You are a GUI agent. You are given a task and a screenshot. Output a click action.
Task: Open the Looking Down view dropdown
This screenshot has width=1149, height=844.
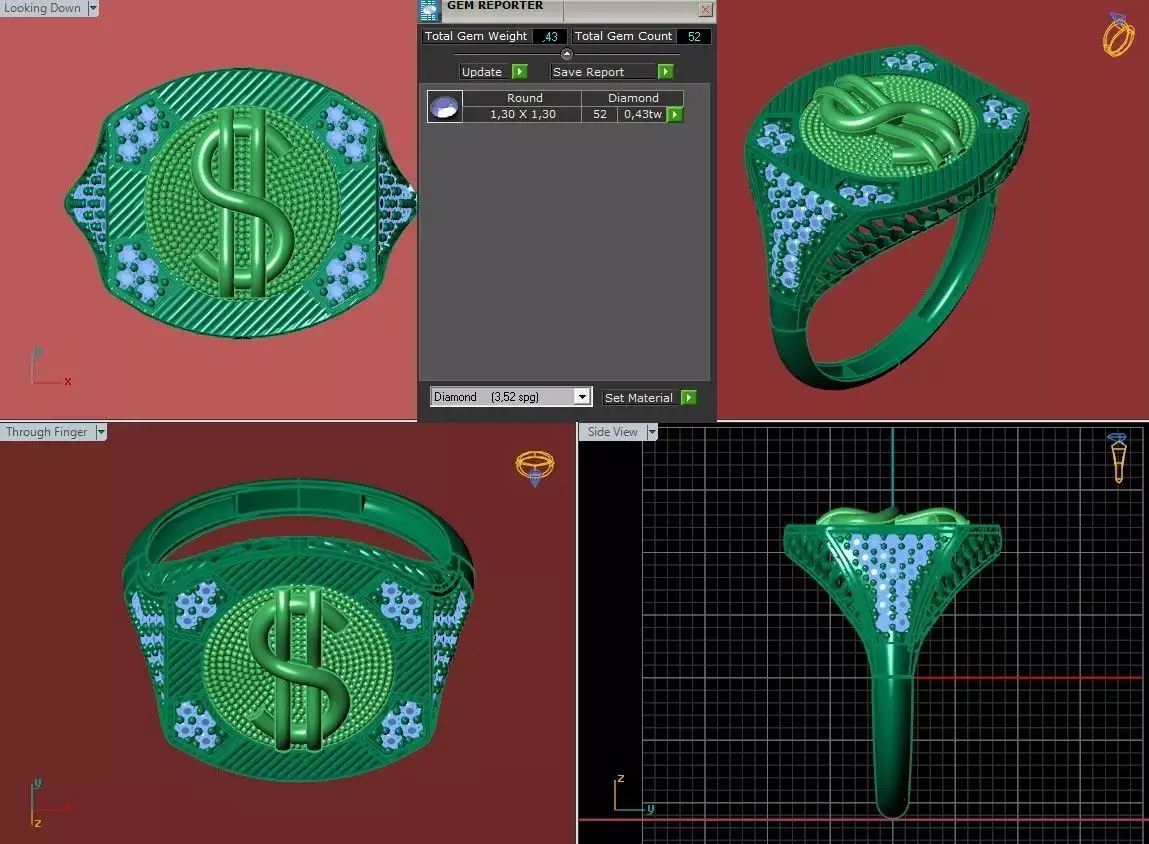point(92,8)
